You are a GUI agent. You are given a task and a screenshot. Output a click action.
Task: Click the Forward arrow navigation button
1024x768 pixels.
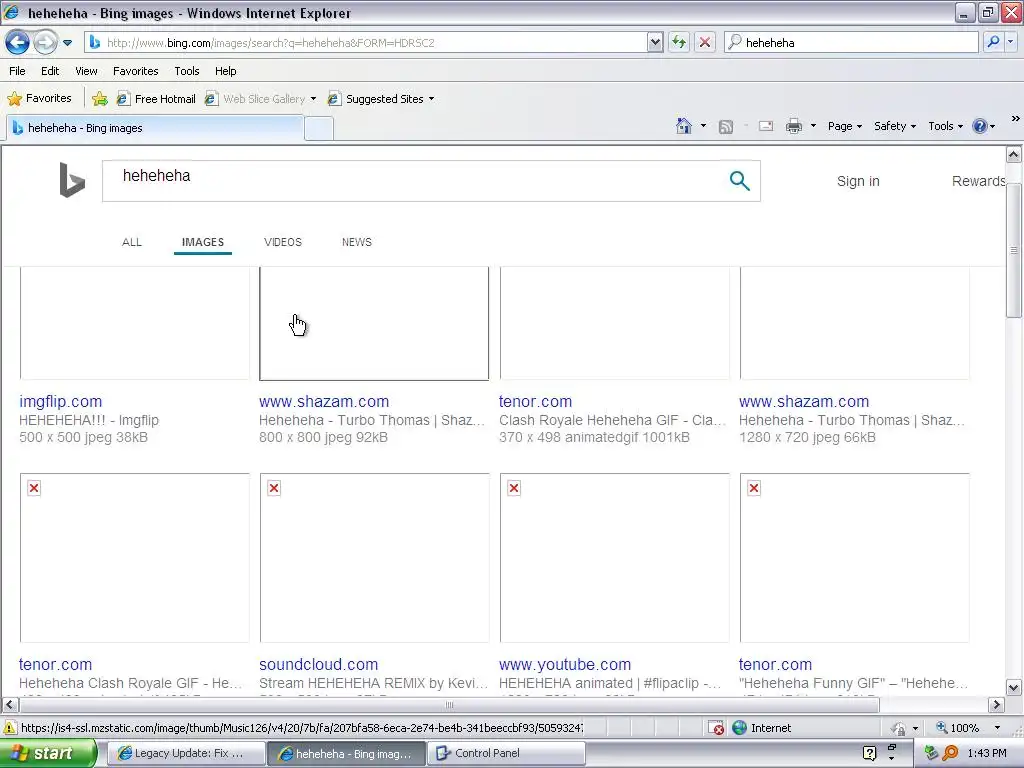(45, 42)
